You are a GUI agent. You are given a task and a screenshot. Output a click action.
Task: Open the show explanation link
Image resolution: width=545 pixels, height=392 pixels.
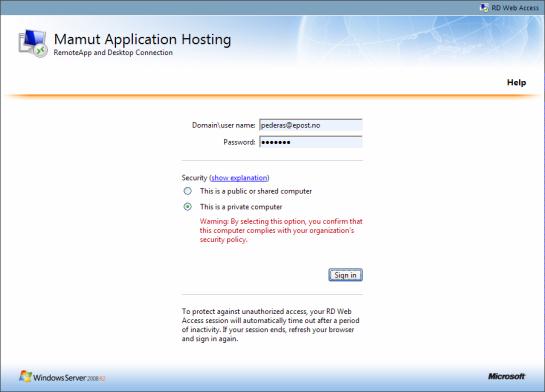click(x=239, y=178)
